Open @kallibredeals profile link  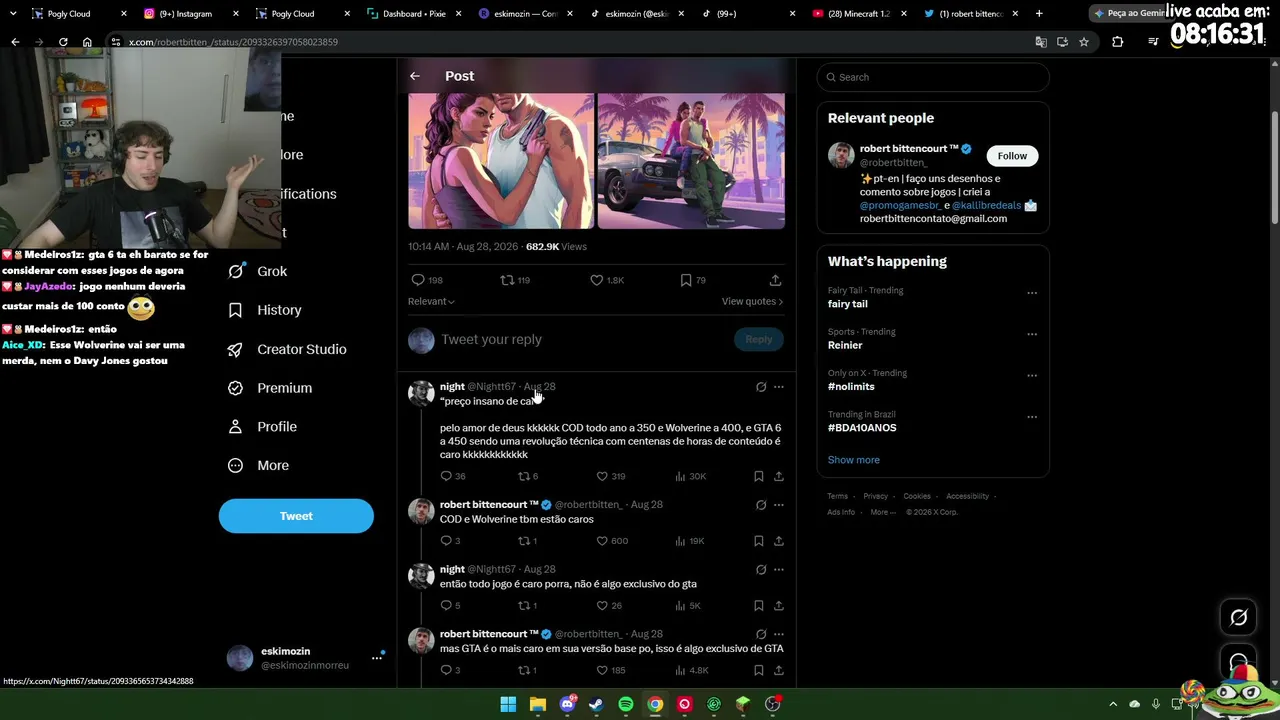(986, 205)
